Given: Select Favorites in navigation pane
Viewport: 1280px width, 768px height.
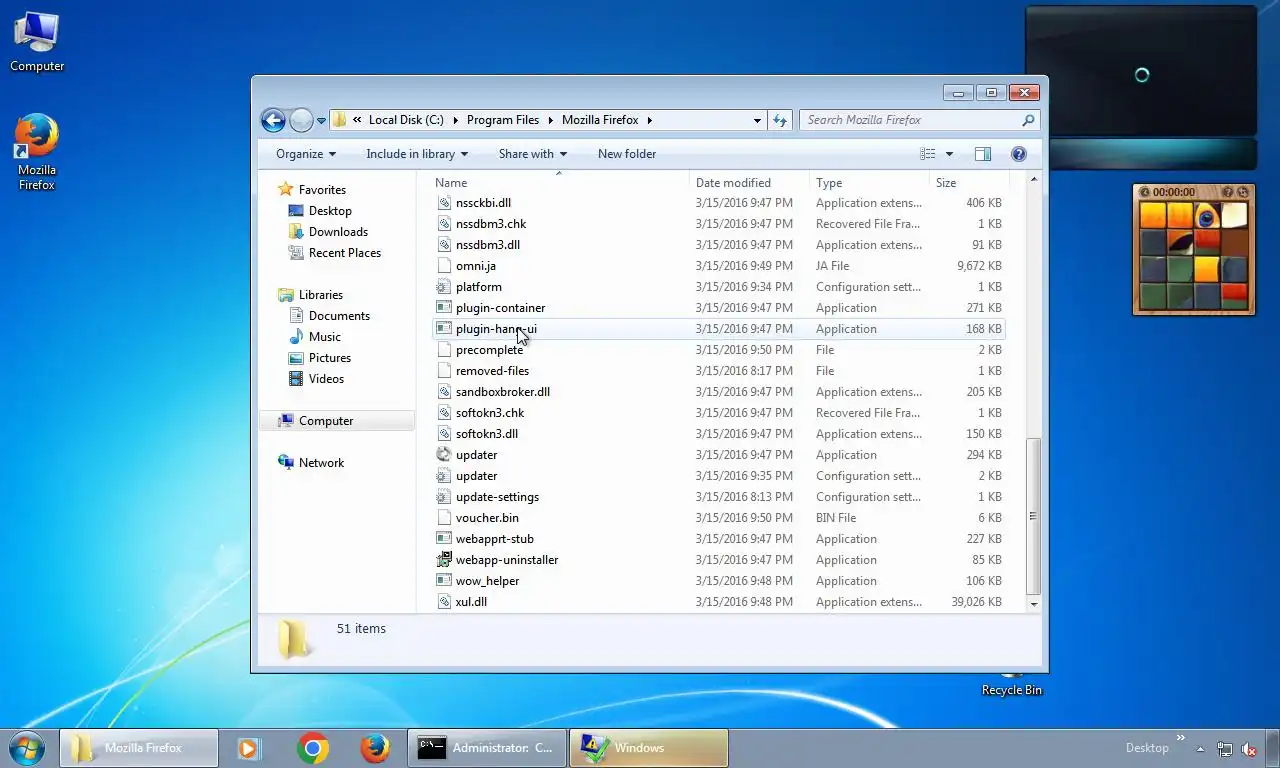Looking at the screenshot, I should (322, 190).
